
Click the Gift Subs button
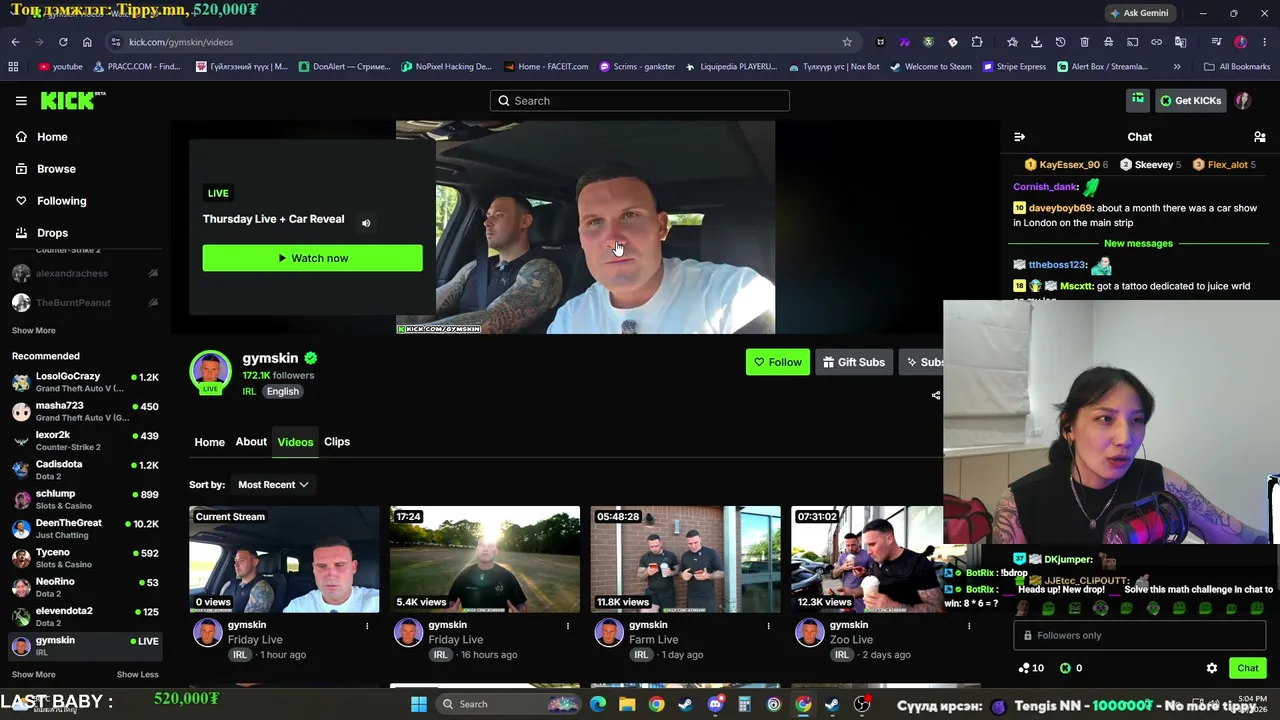[x=854, y=362]
